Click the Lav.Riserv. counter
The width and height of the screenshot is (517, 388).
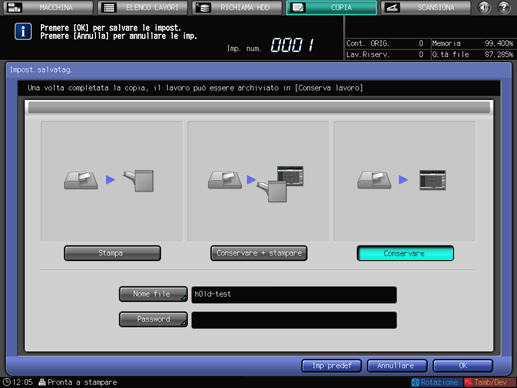385,54
